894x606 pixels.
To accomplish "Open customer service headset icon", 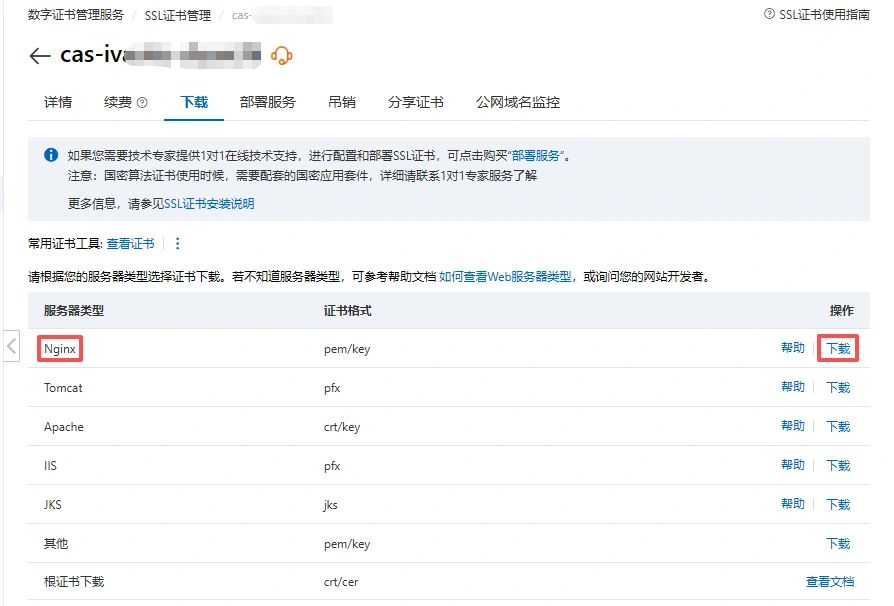I will point(280,56).
